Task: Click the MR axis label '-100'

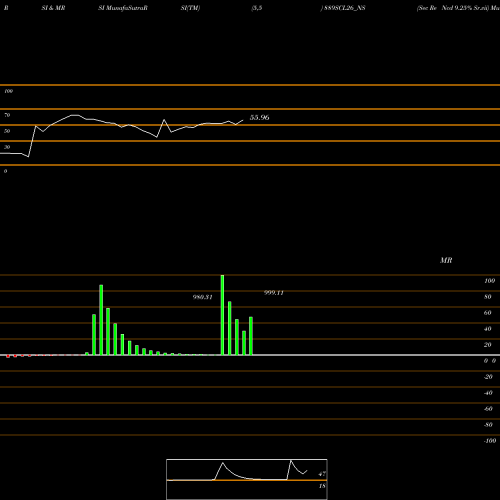Action: tap(490, 441)
